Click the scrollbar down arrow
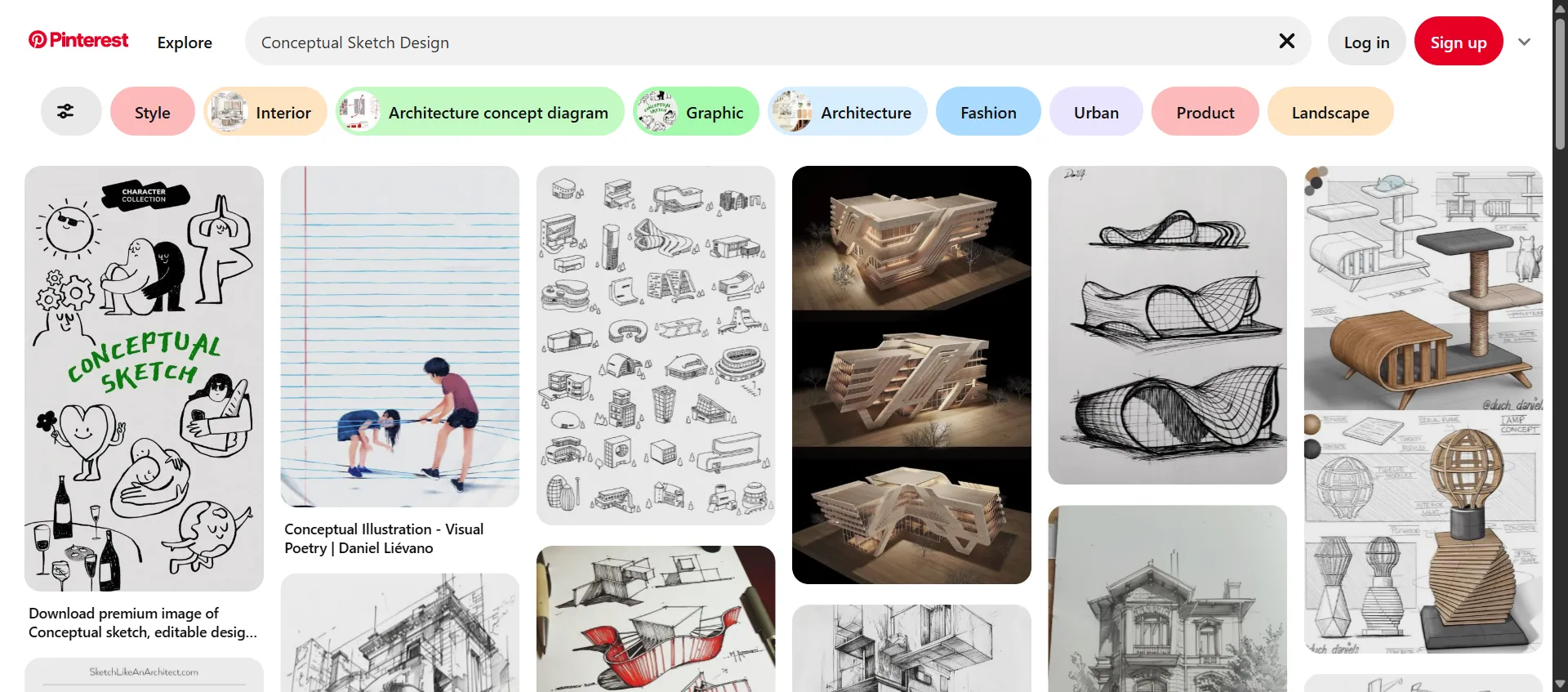The width and height of the screenshot is (1568, 692). (1560, 684)
